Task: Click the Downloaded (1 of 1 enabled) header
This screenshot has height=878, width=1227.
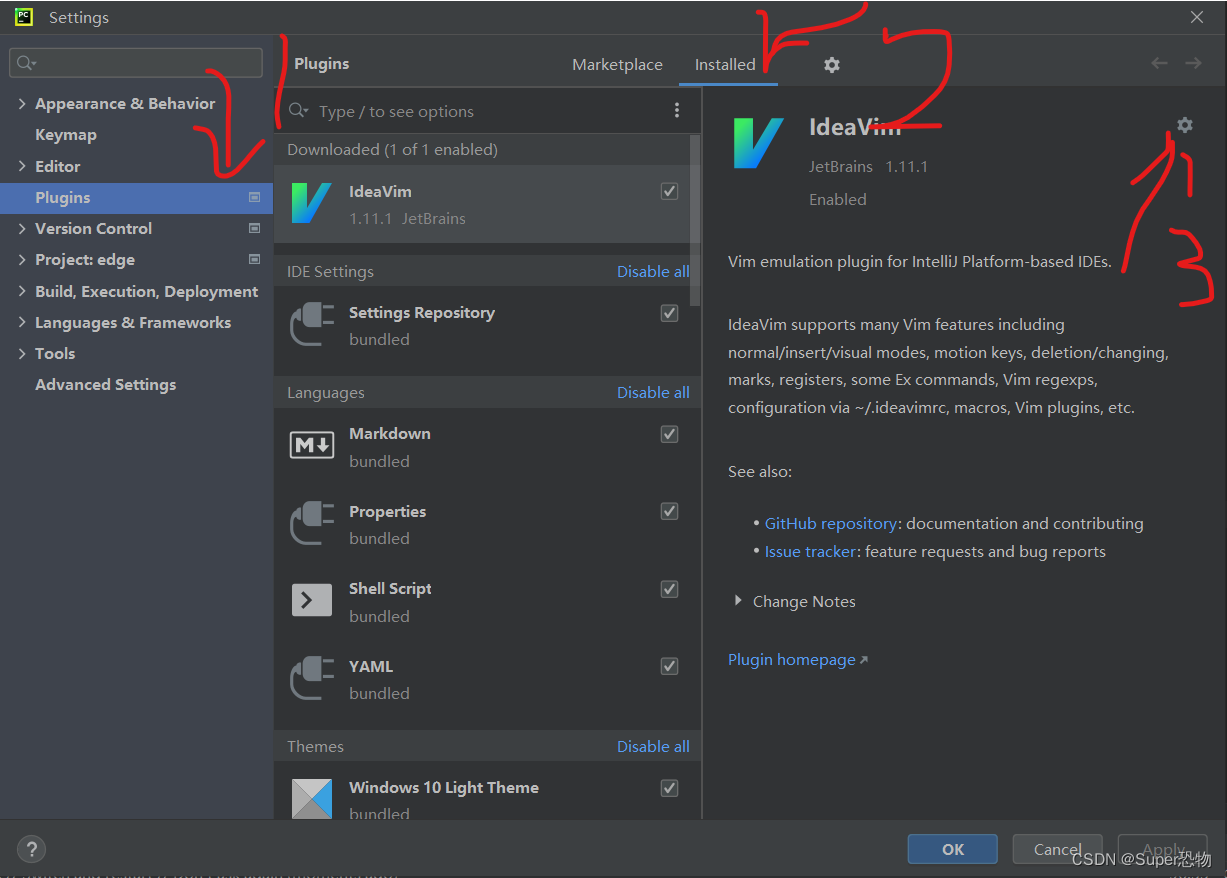Action: pos(392,150)
